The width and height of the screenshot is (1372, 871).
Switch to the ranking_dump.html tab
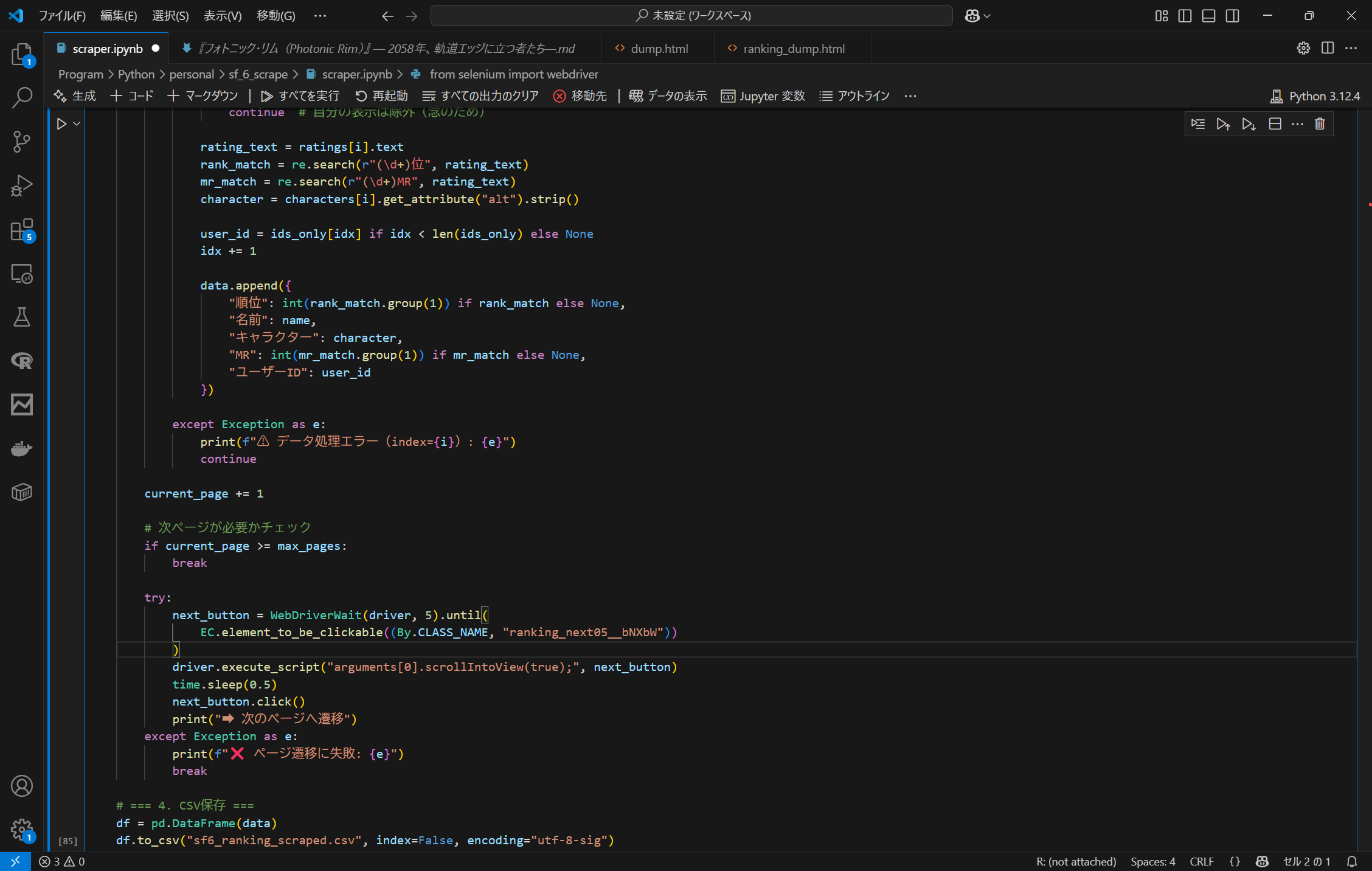click(794, 49)
